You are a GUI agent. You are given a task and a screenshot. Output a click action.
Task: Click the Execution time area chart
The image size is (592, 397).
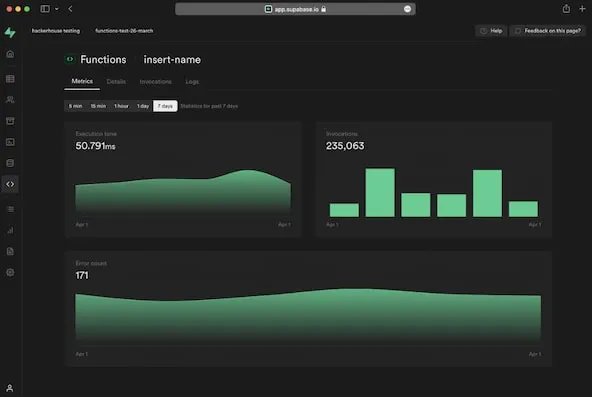click(183, 192)
